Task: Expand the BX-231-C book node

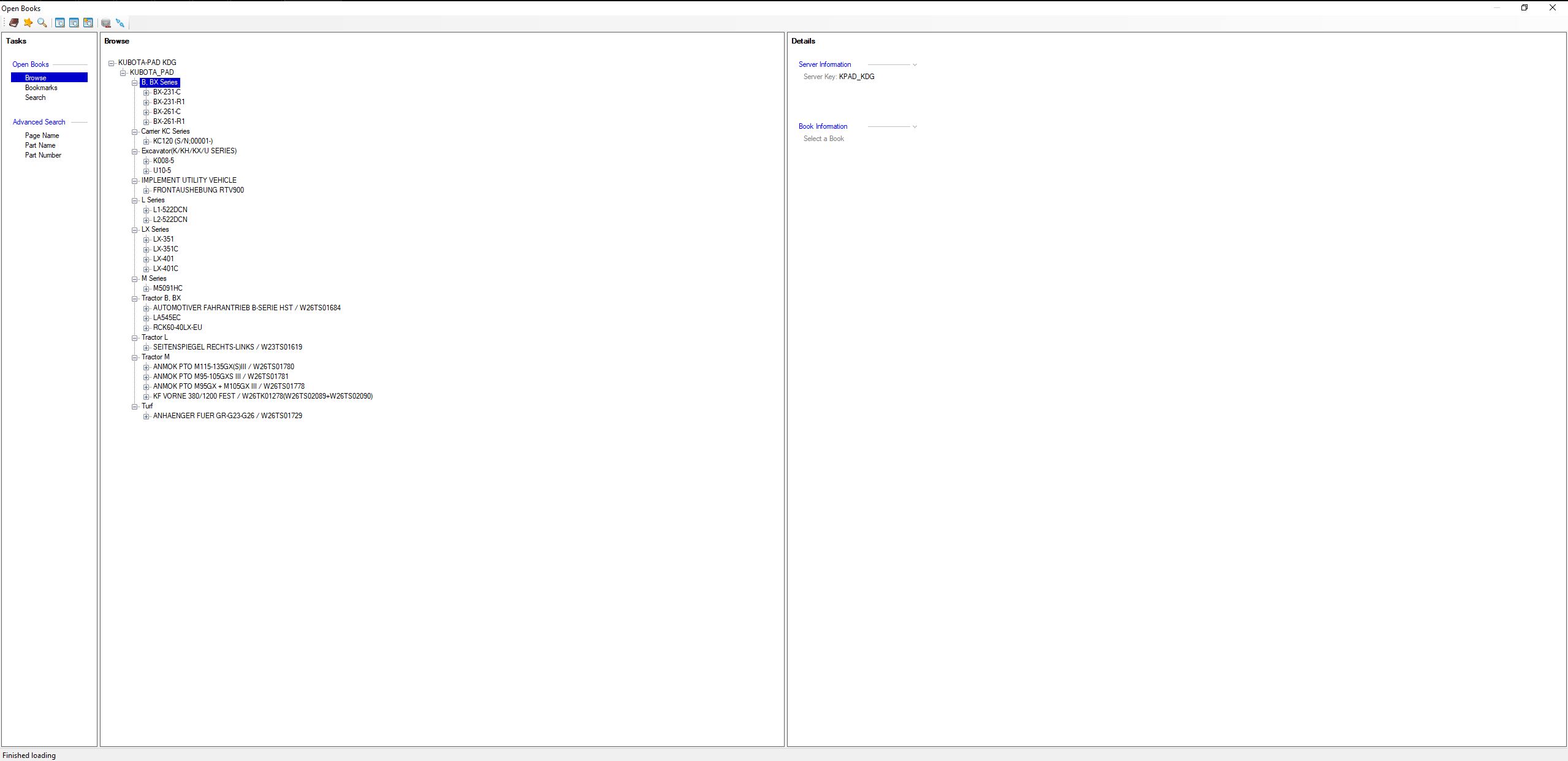Action: coord(147,92)
